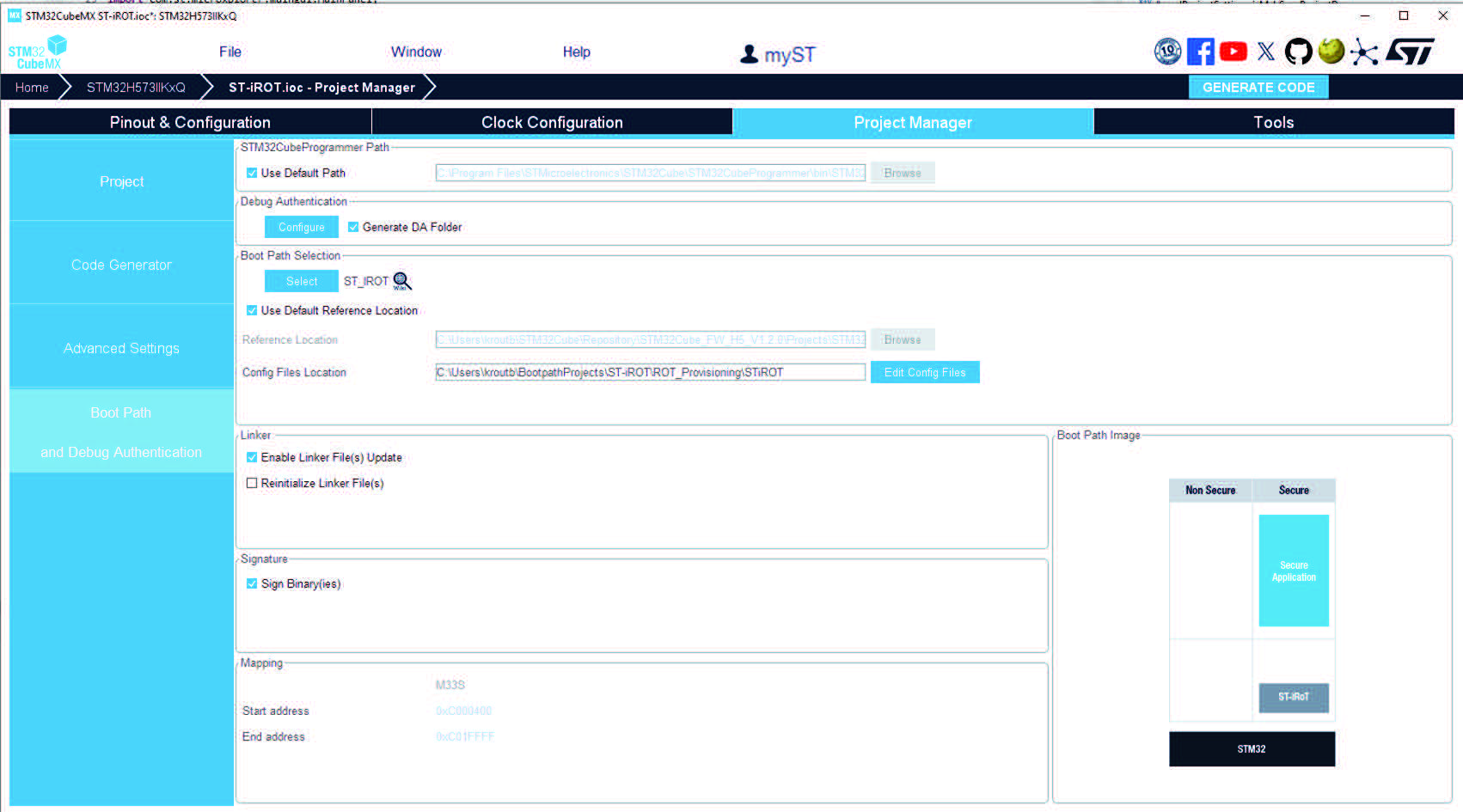Select the Project Manager tab

click(913, 122)
